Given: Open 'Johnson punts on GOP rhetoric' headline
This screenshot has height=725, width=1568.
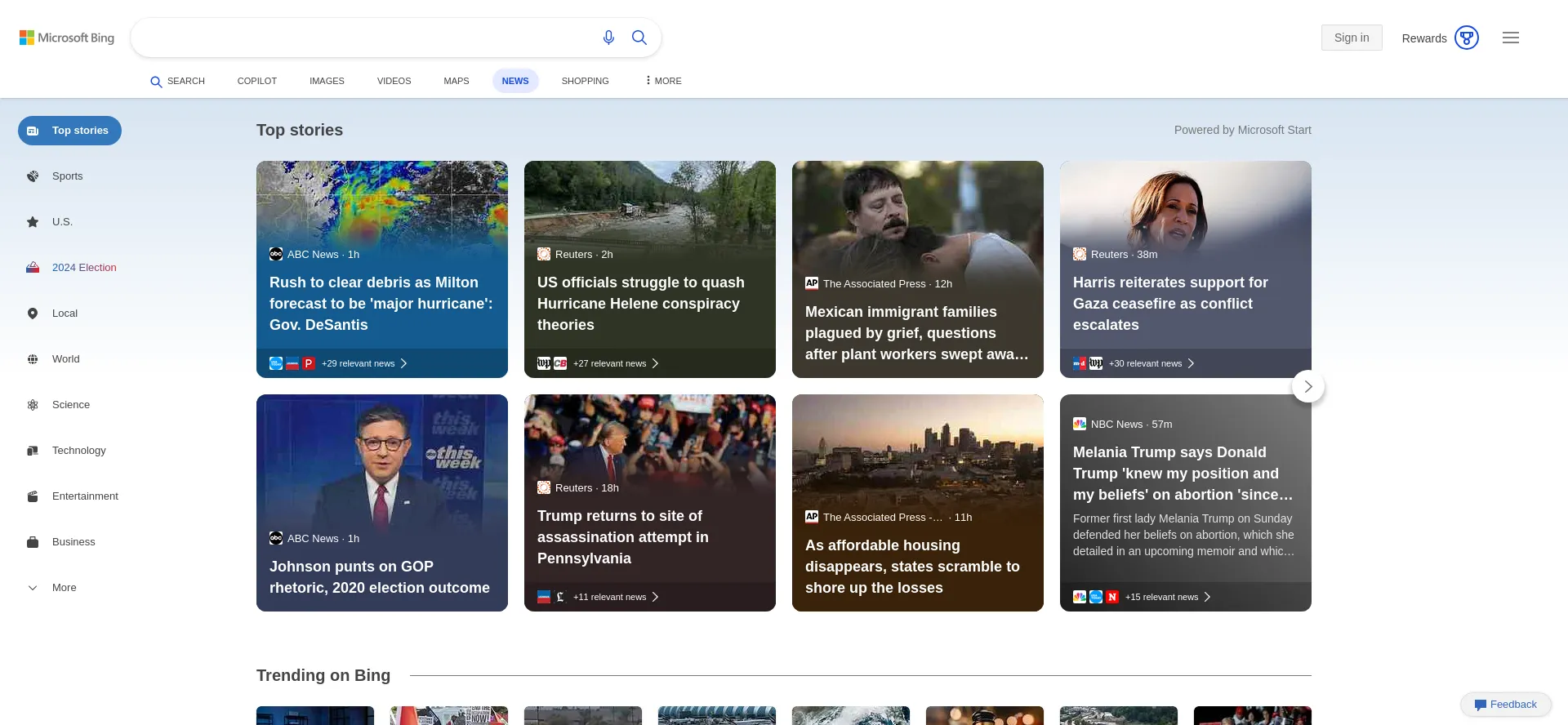Looking at the screenshot, I should 380,577.
